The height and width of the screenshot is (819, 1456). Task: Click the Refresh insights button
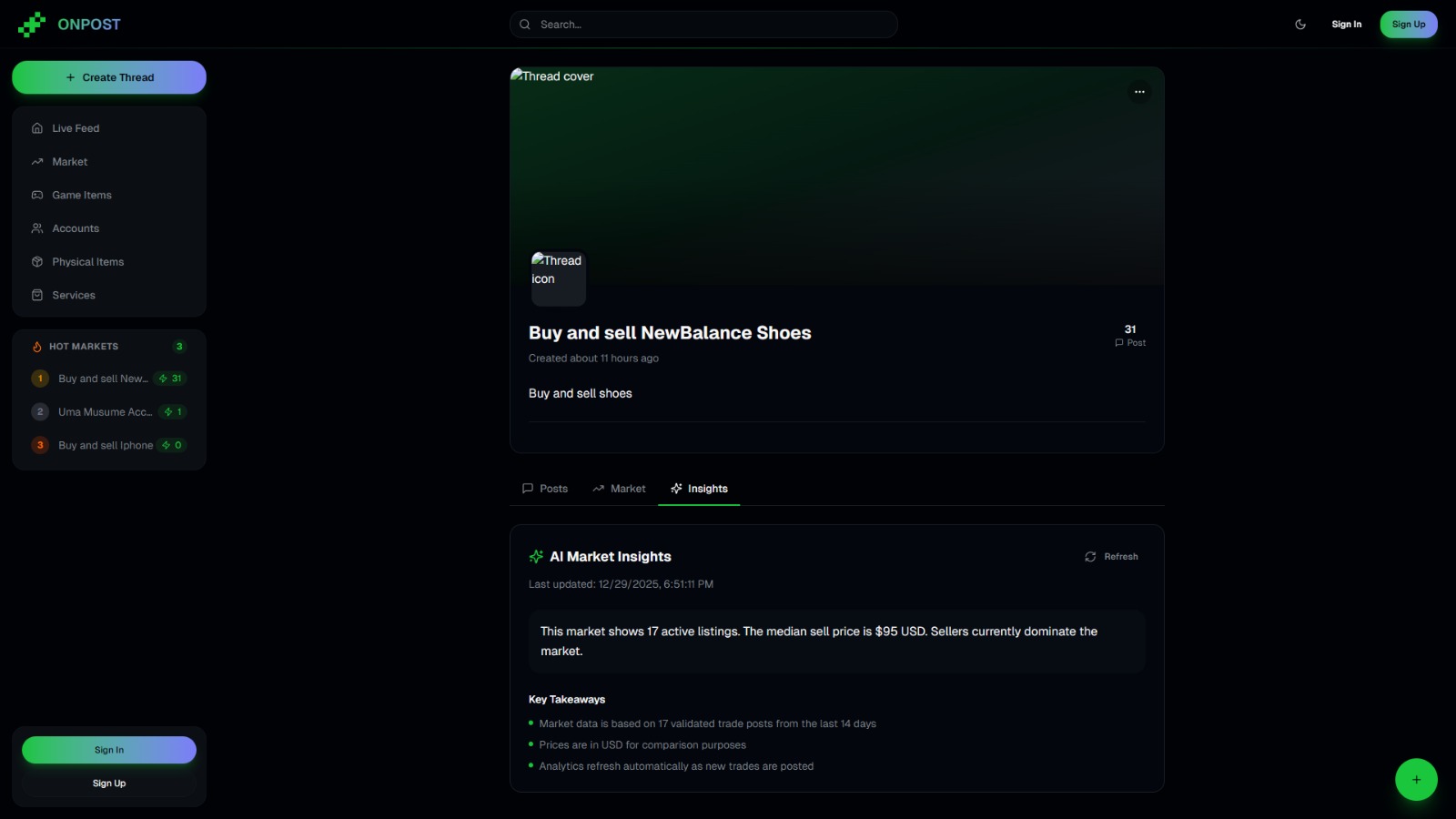pos(1111,557)
